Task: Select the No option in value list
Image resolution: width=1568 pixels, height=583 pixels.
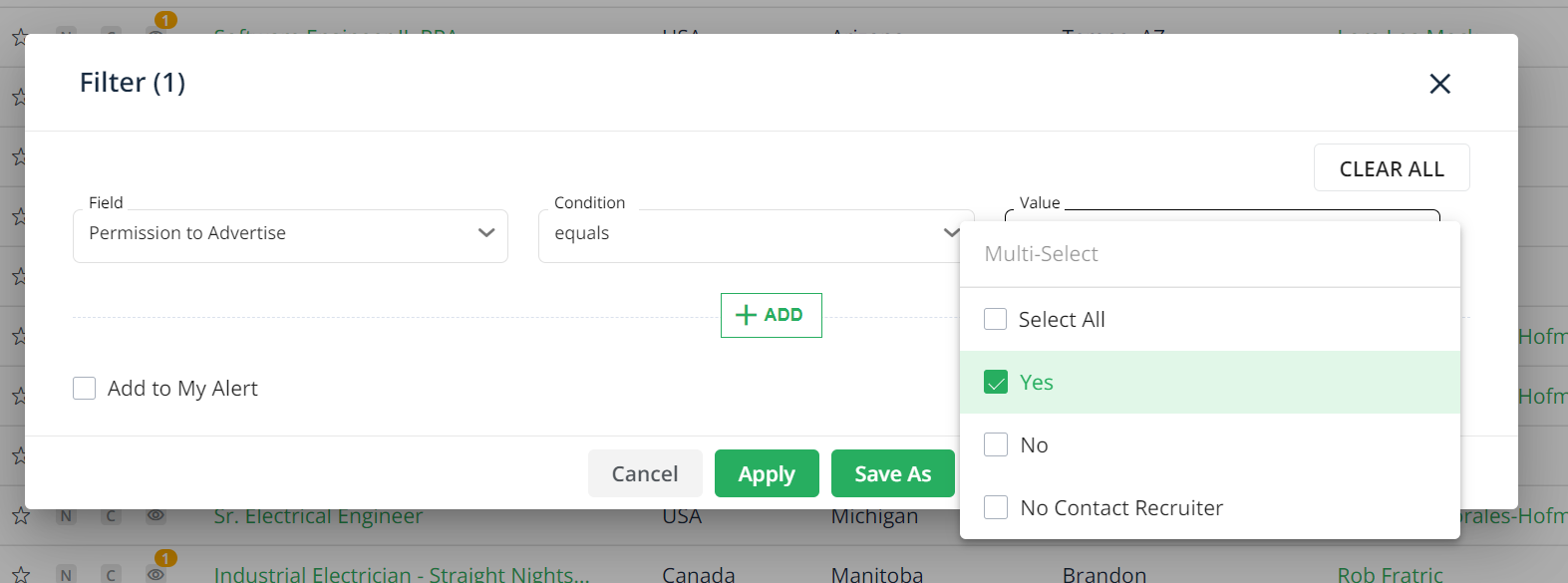Action: [995, 445]
